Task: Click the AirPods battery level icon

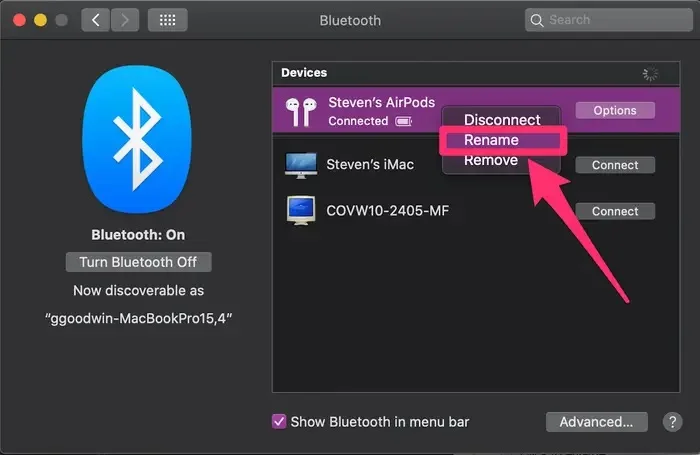Action: click(x=404, y=122)
